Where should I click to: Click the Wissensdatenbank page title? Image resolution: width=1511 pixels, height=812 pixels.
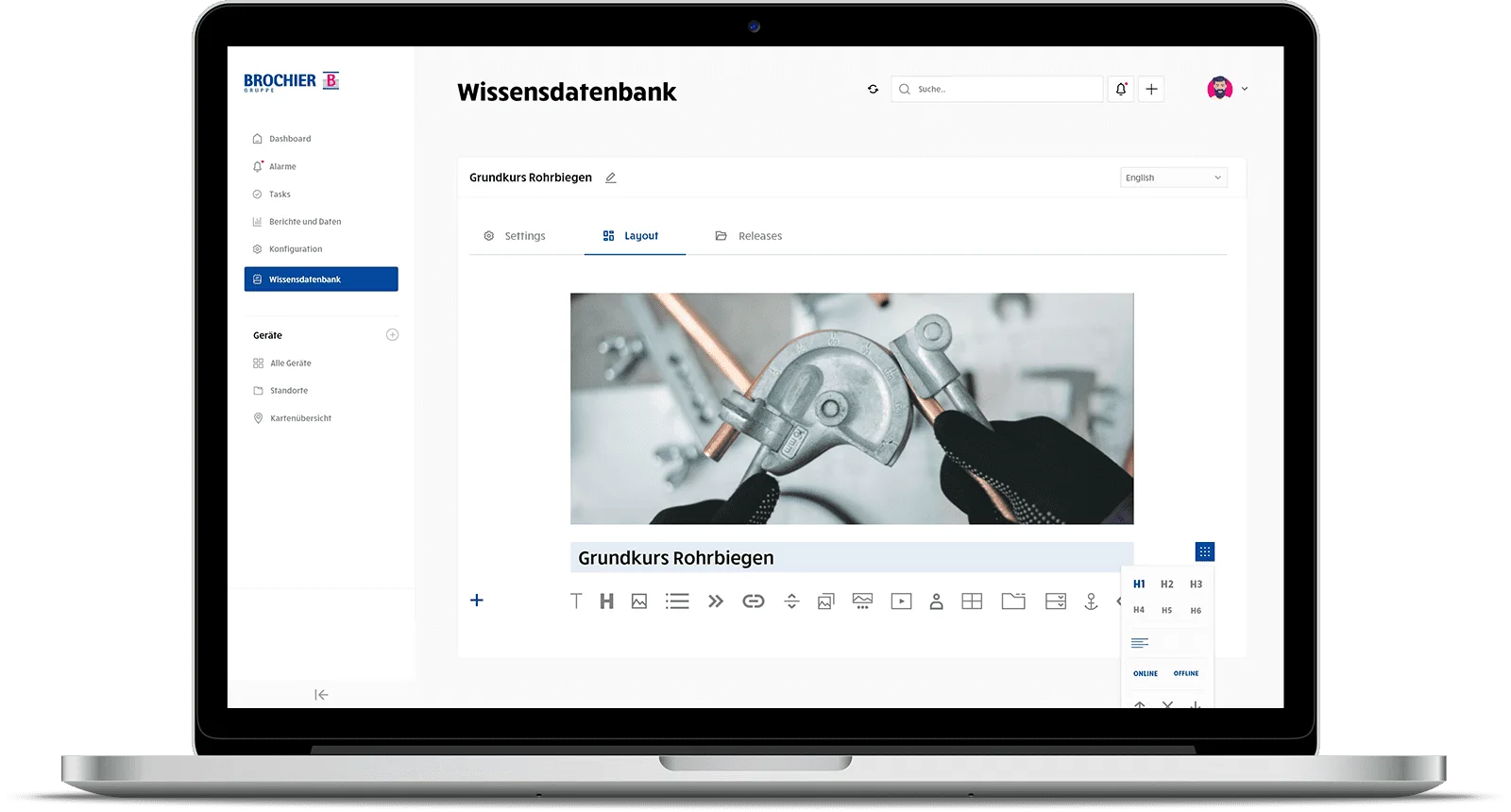coord(567,92)
